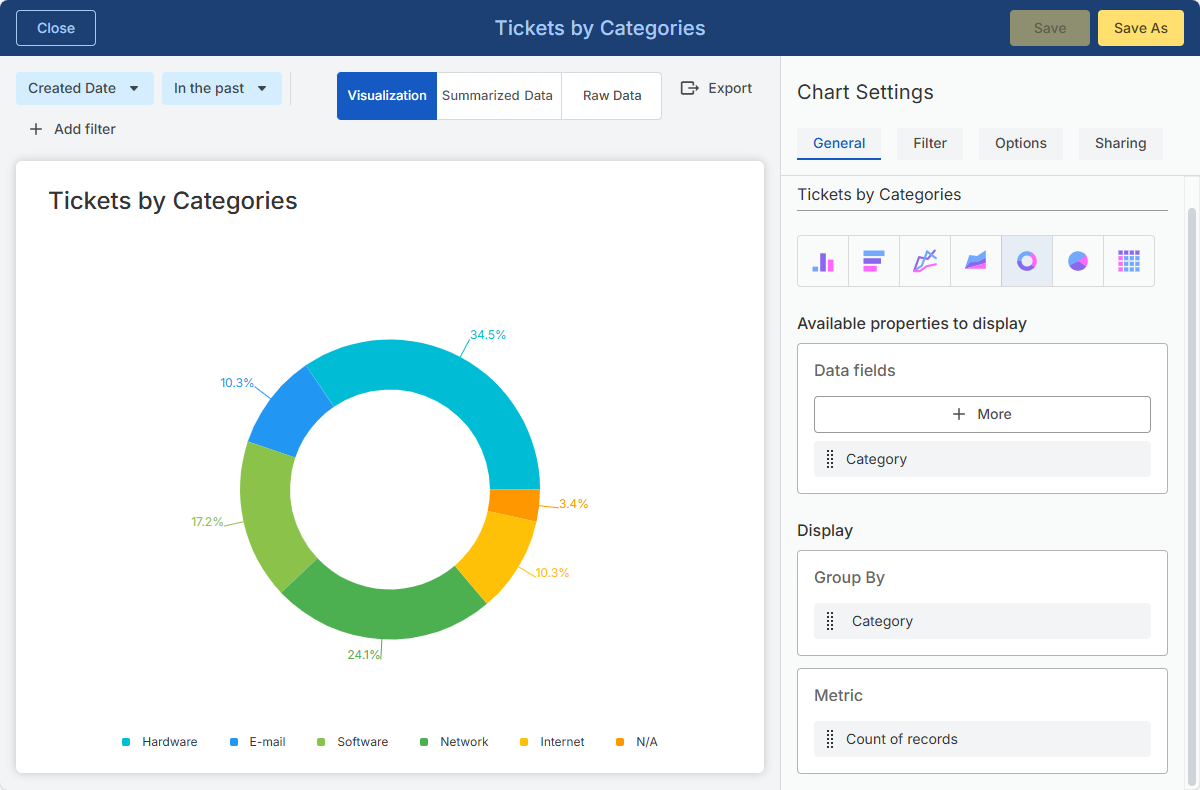1200x790 pixels.
Task: Select the table grid chart type icon
Action: 1129,261
